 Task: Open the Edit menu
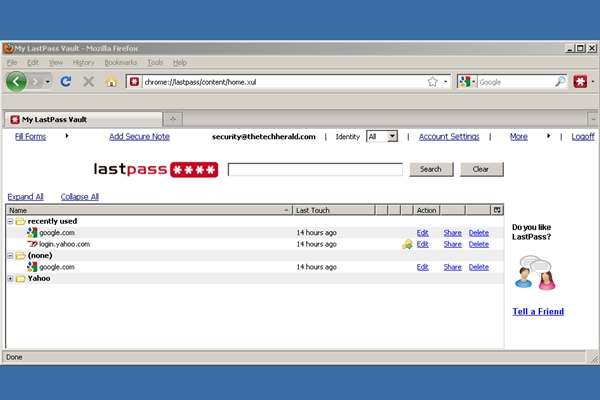33,62
